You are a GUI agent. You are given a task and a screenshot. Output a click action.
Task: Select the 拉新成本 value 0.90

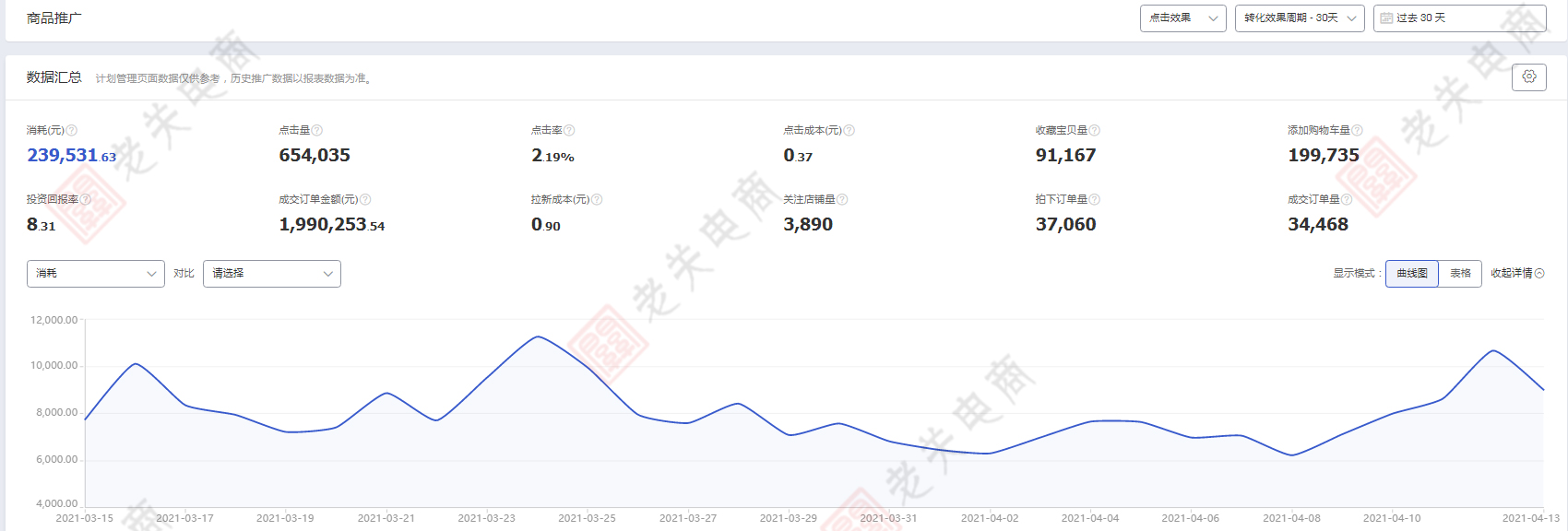[x=546, y=225]
